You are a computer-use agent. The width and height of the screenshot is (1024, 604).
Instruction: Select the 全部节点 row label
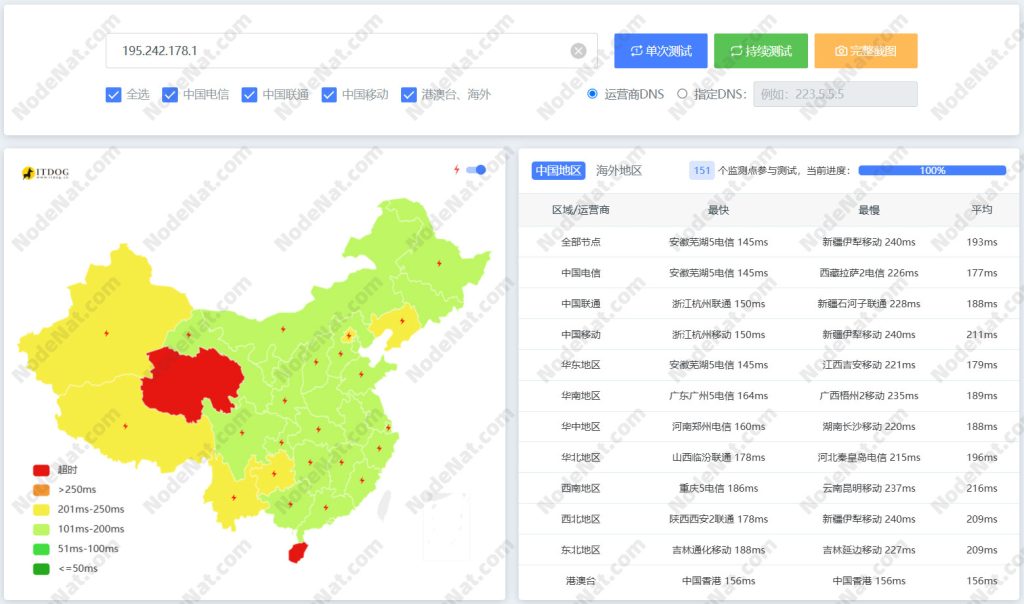(581, 242)
